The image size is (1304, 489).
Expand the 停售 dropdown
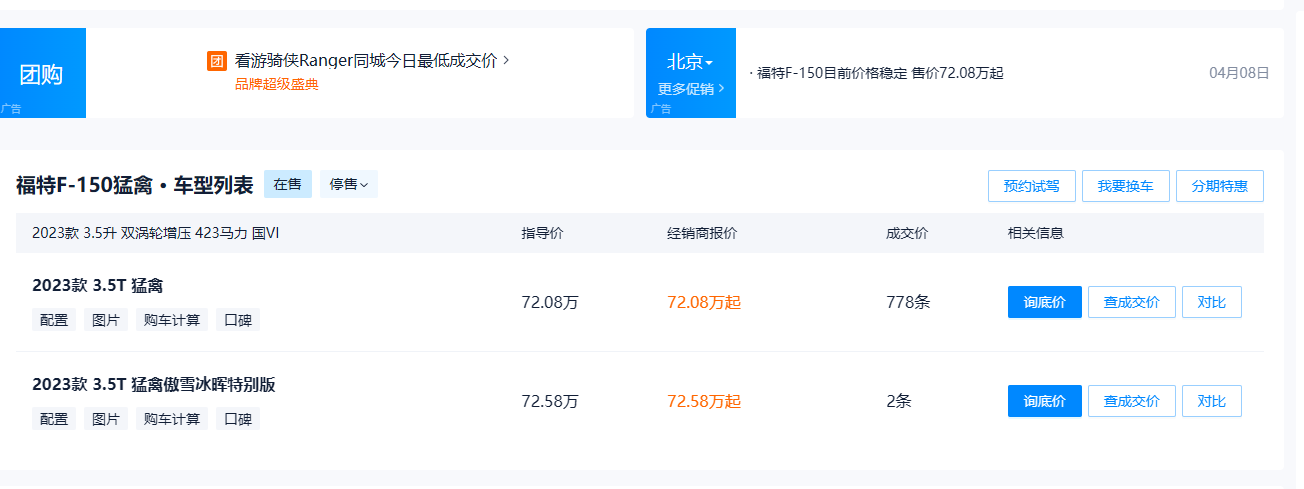348,184
